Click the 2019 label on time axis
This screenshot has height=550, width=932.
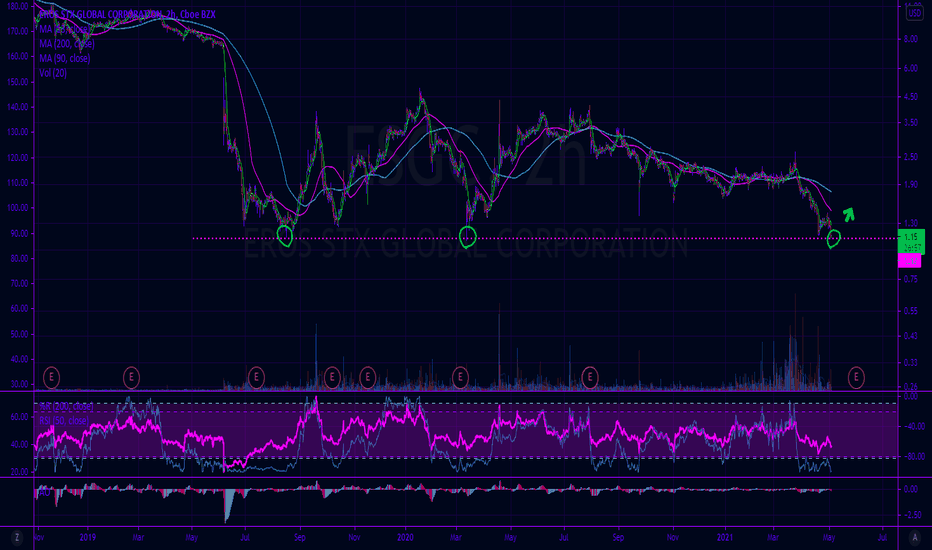(x=87, y=538)
